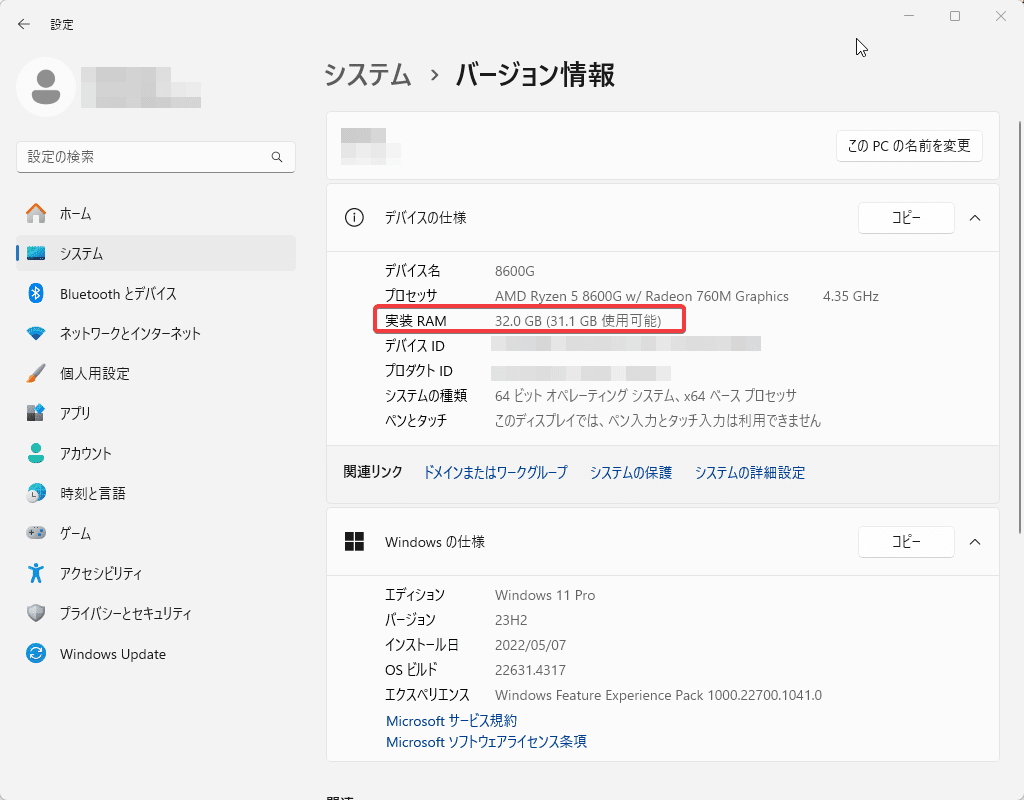Click the AMD Ryzen 5 8600G processor text
This screenshot has width=1024, height=800.
641,296
